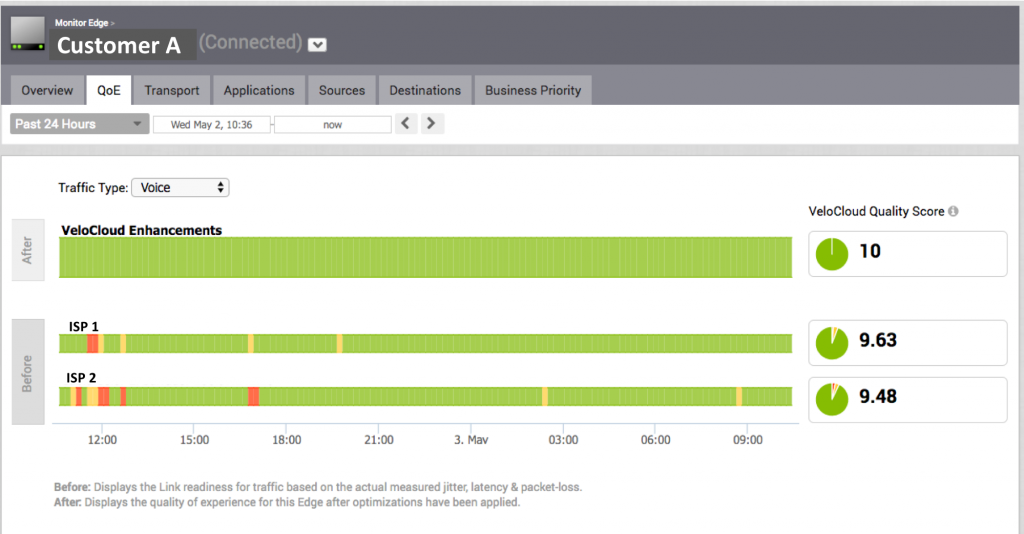Click the info icon next to VeloCloud Quality Score

[953, 212]
